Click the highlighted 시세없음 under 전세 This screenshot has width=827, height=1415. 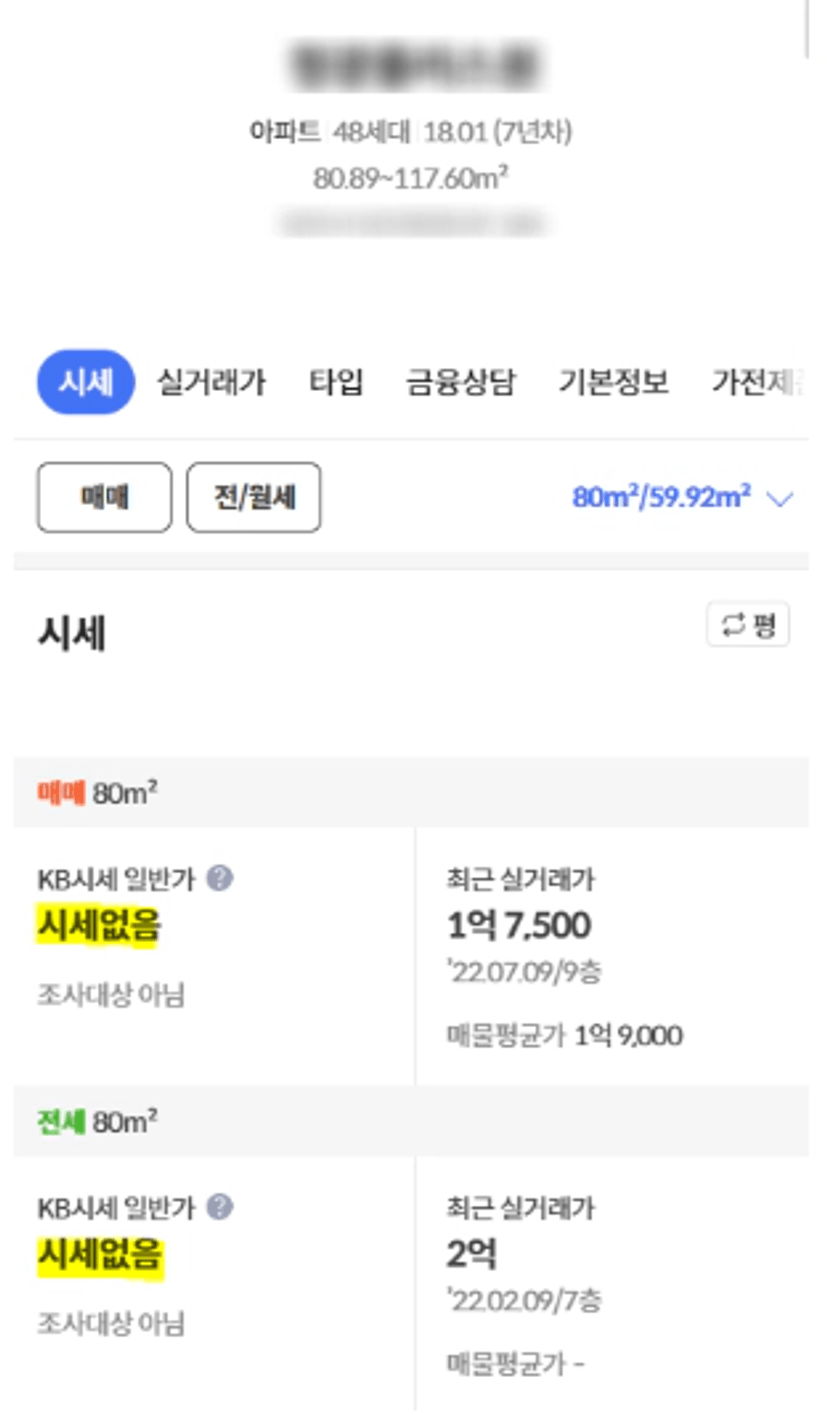[x=100, y=1255]
